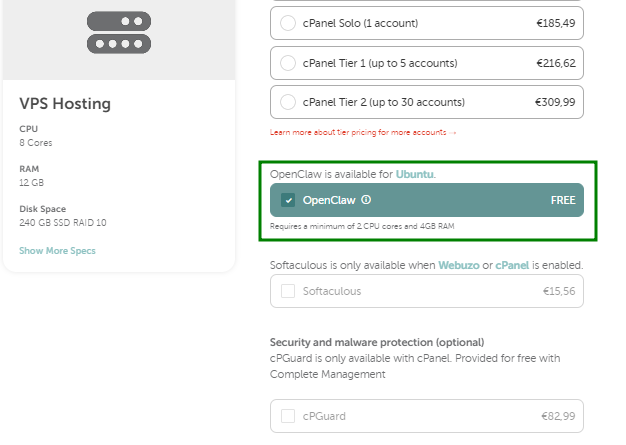
Task: Click the cPanel link in Softaculous note
Action: [512, 265]
